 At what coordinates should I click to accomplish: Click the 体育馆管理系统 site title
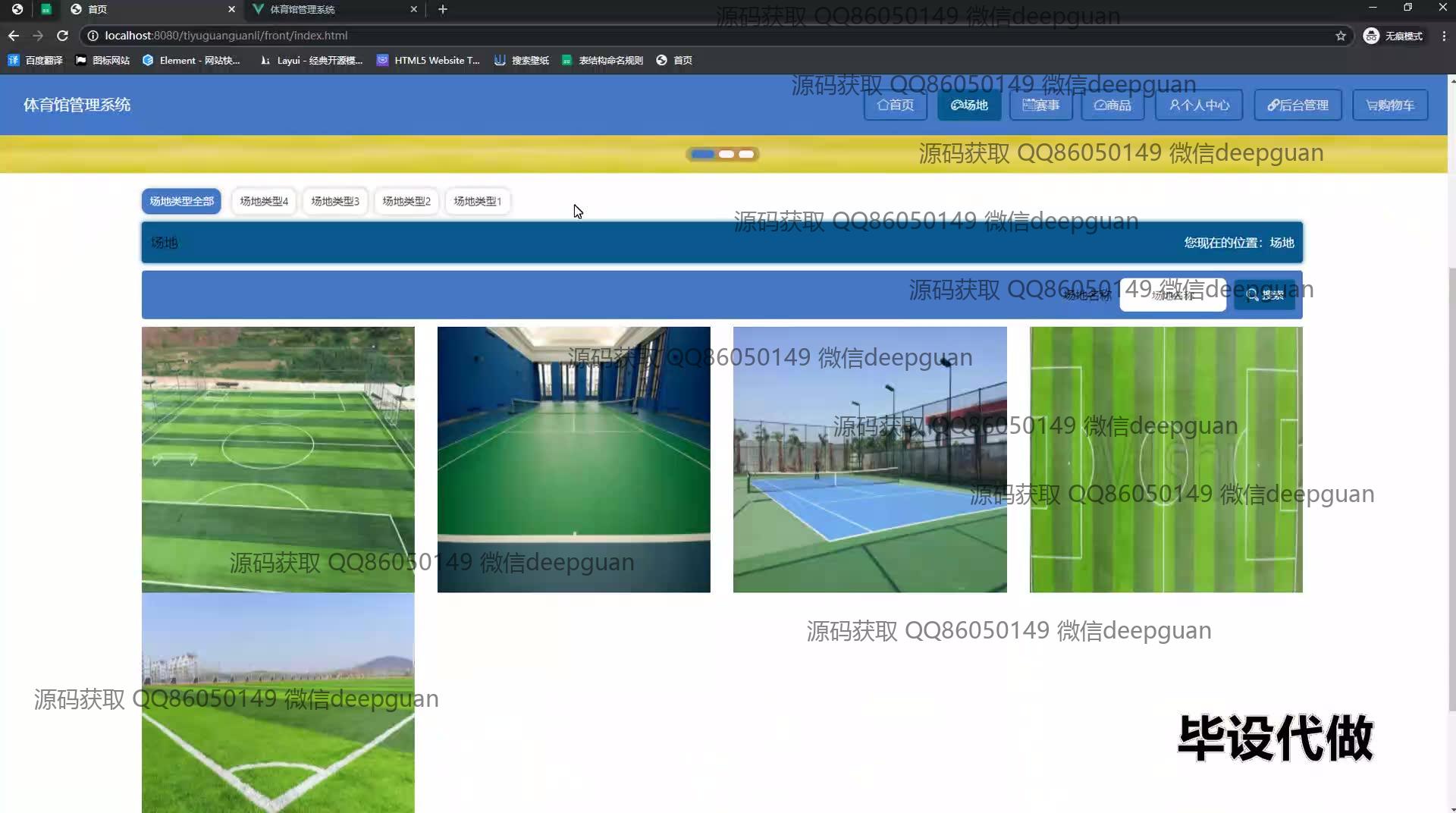(77, 105)
